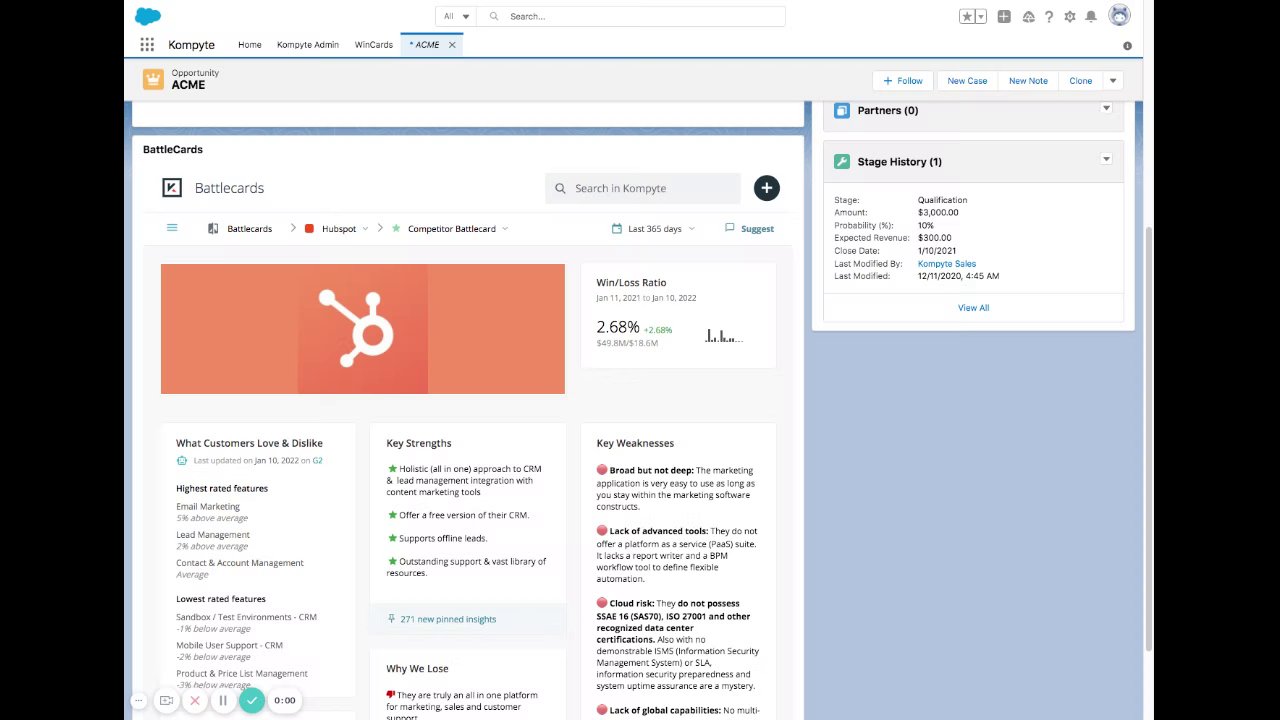Open the Kompyte Sales link
The width and height of the screenshot is (1280, 720).
point(947,264)
